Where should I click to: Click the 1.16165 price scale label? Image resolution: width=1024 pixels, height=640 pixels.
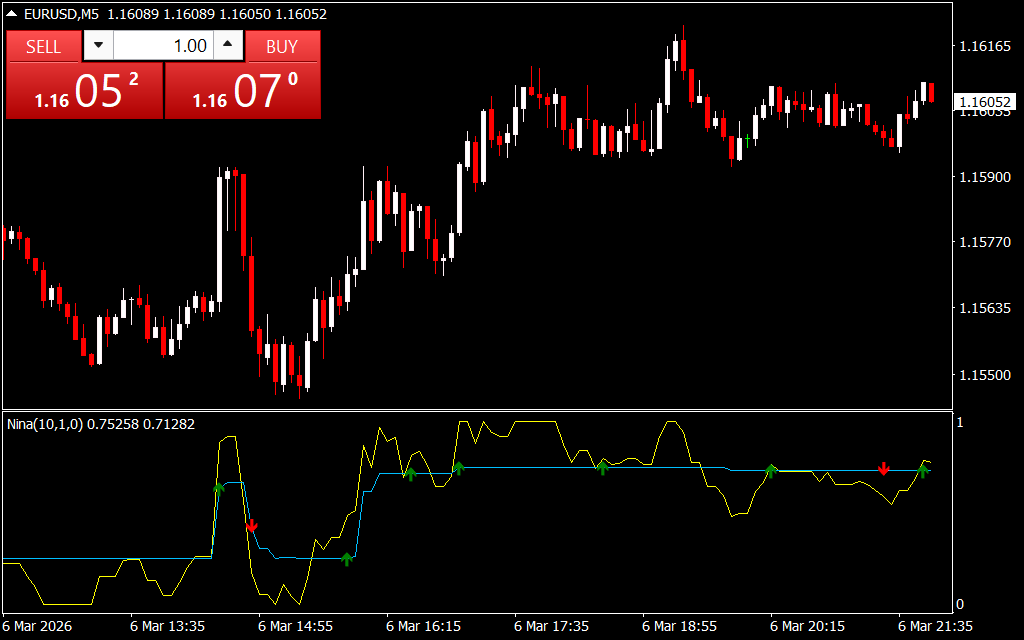[984, 46]
